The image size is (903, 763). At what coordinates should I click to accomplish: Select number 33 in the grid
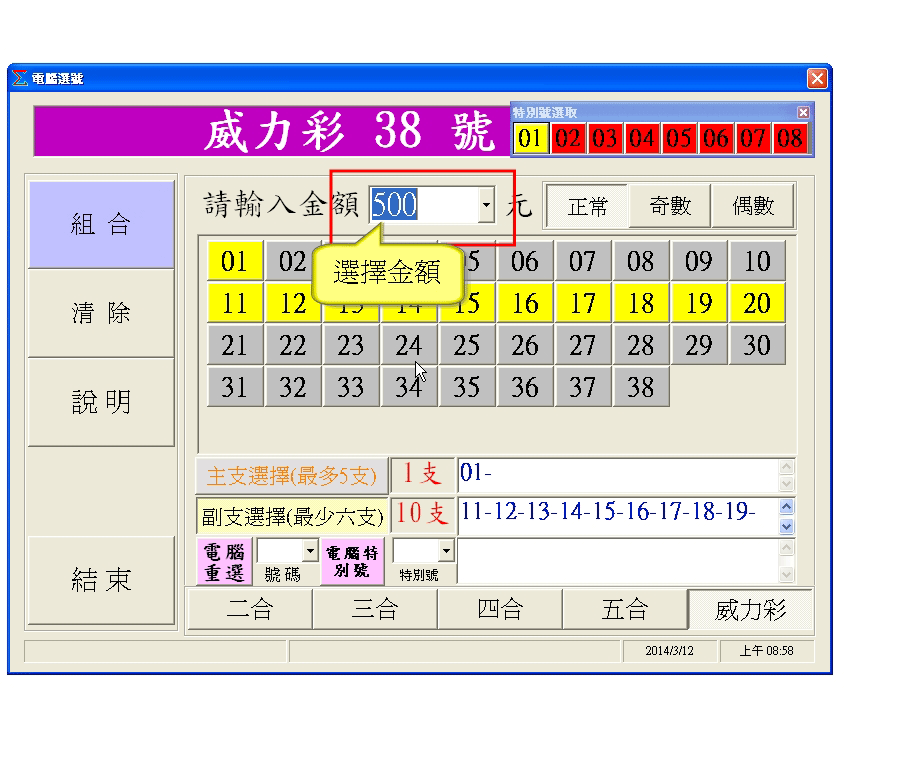coord(351,387)
